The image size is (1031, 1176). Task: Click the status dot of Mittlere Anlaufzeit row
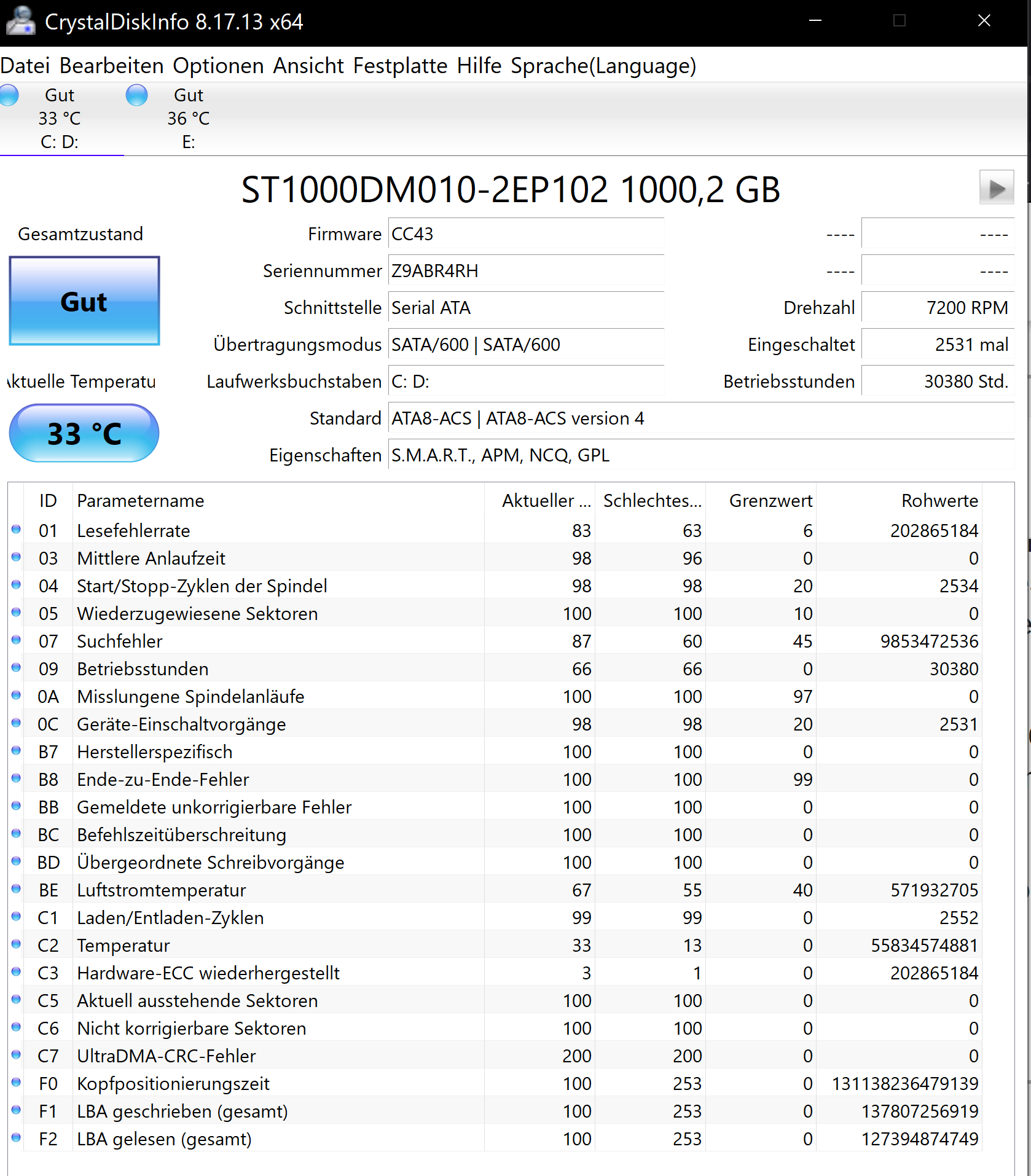point(16,557)
